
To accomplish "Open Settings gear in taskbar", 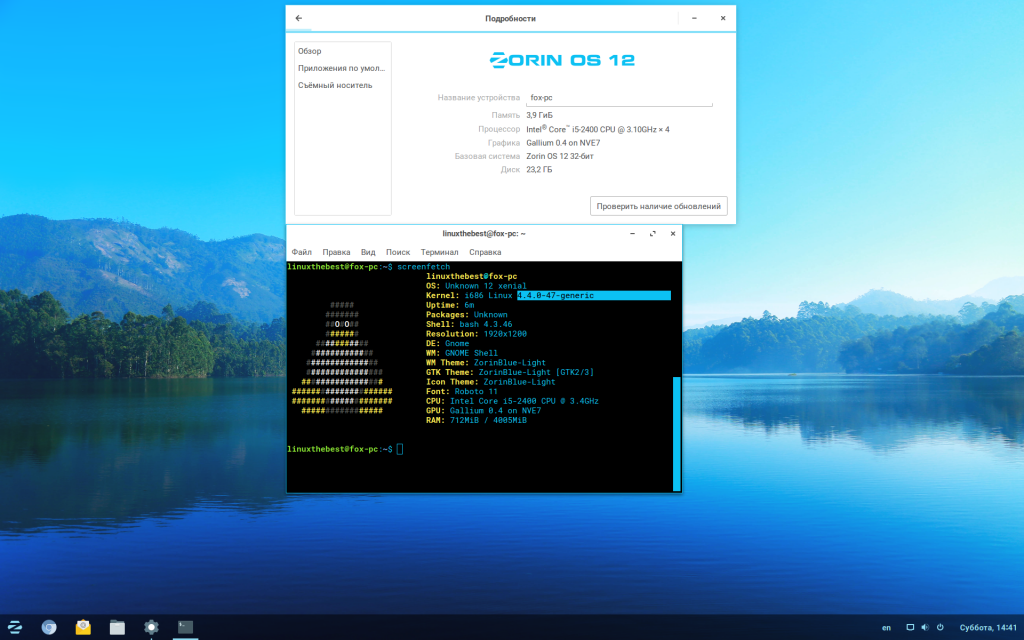I will tap(151, 628).
